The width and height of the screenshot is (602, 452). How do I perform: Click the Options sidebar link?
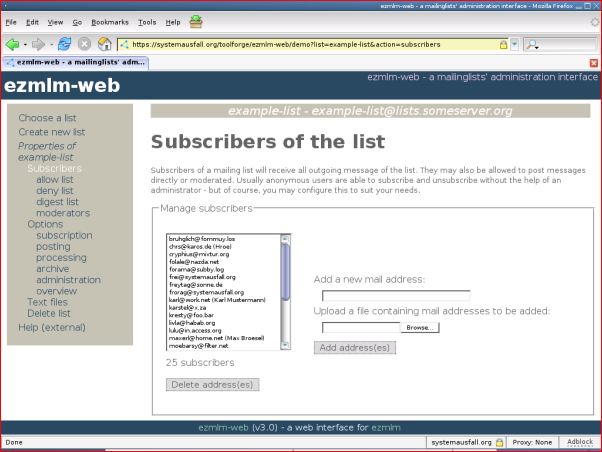(45, 224)
